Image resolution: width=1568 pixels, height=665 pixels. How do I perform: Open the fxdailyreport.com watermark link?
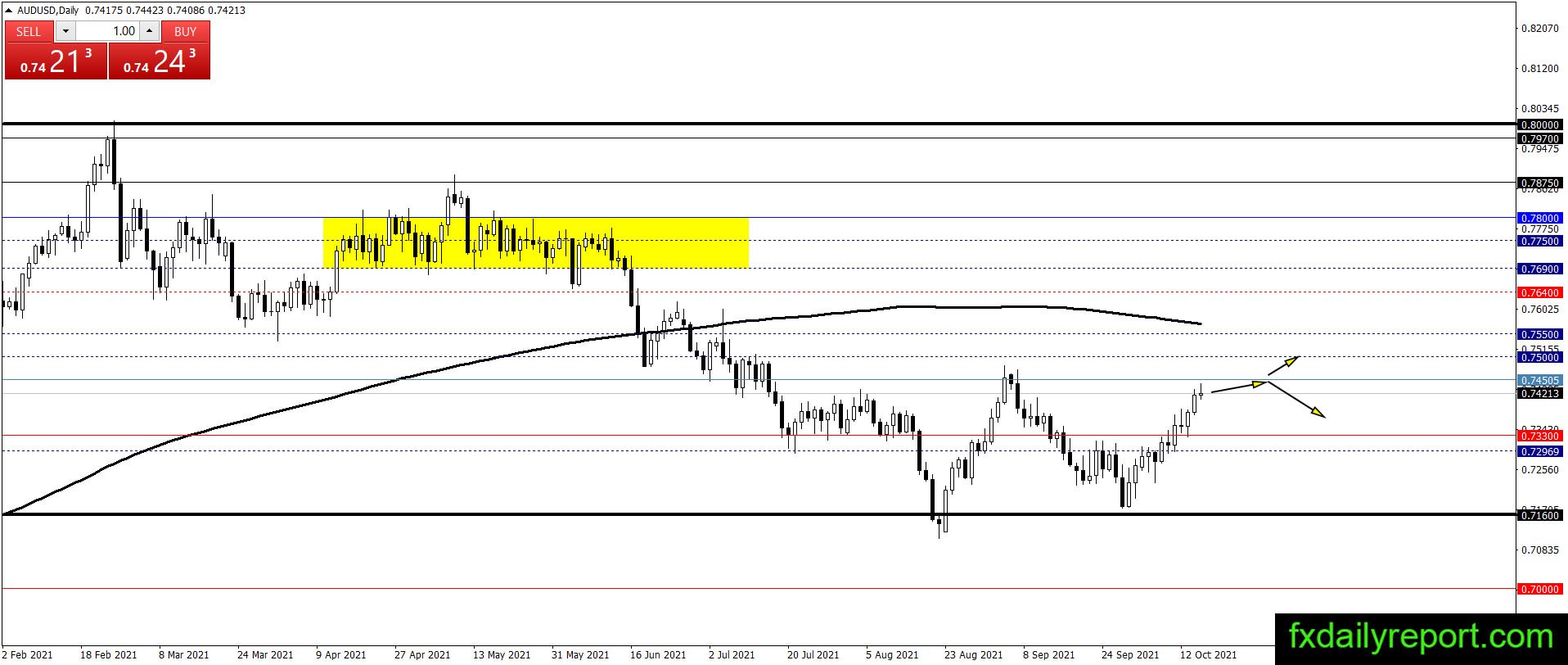pyautogui.click(x=1421, y=637)
